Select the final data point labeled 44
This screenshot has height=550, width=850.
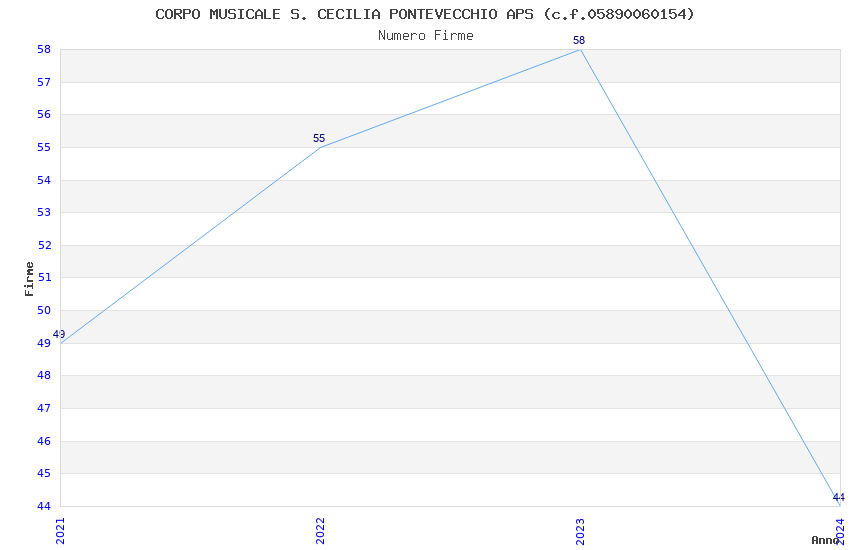pos(839,505)
